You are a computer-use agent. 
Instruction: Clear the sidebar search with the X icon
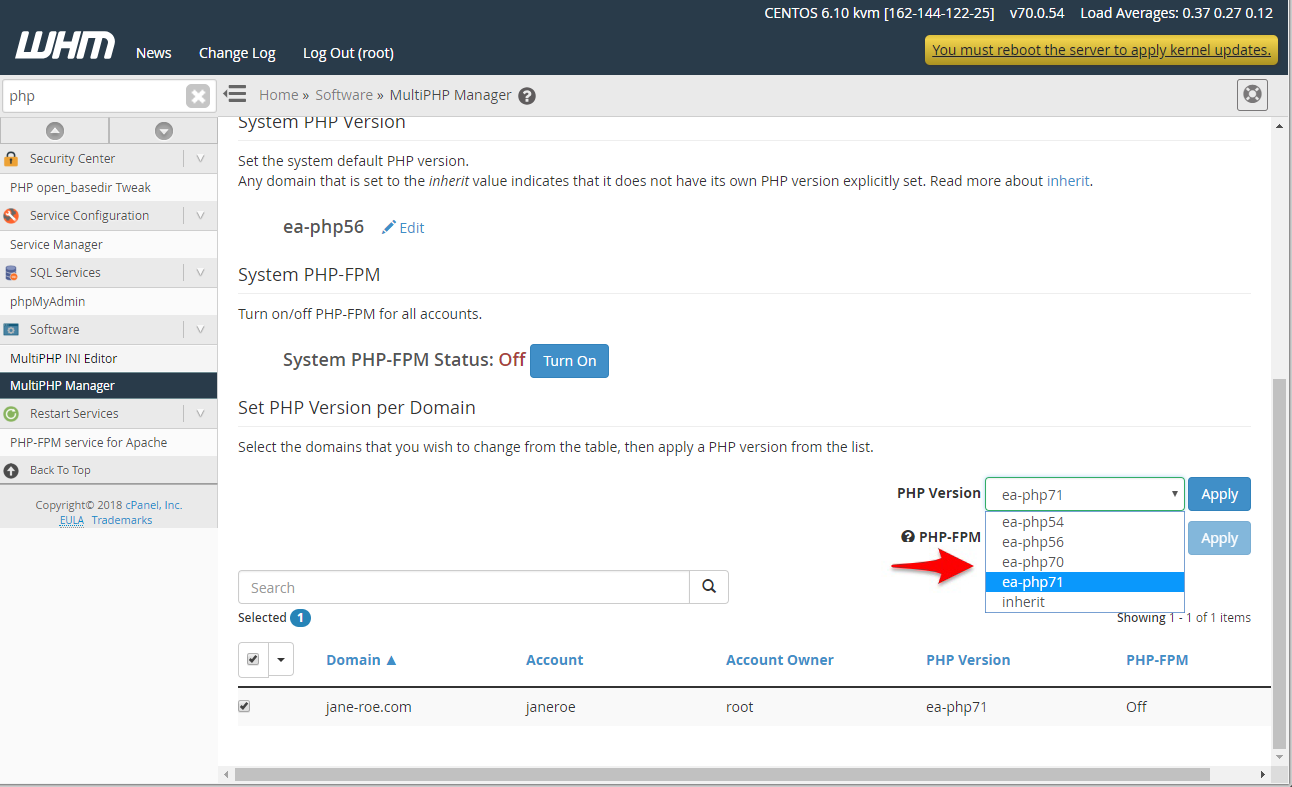198,95
